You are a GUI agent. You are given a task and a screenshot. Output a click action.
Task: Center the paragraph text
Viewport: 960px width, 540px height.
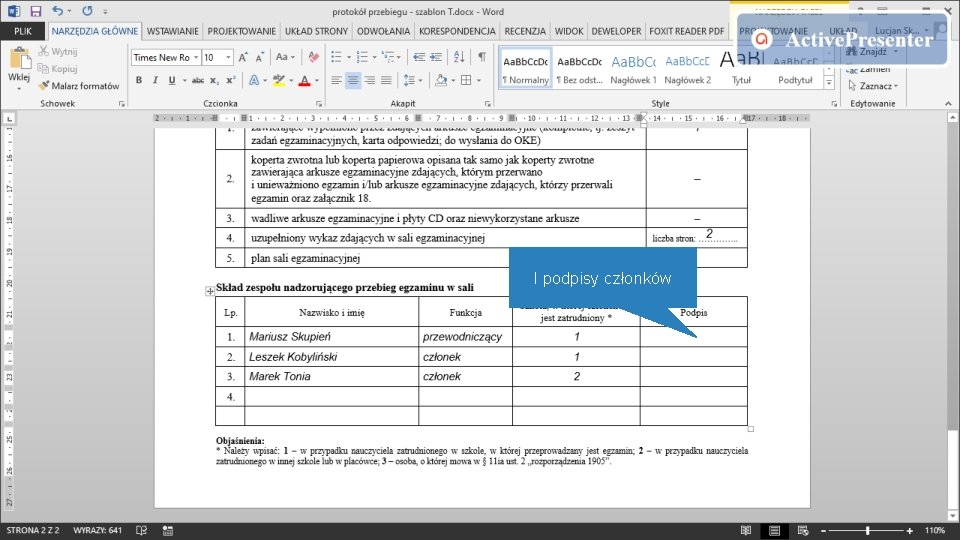pyautogui.click(x=353, y=80)
